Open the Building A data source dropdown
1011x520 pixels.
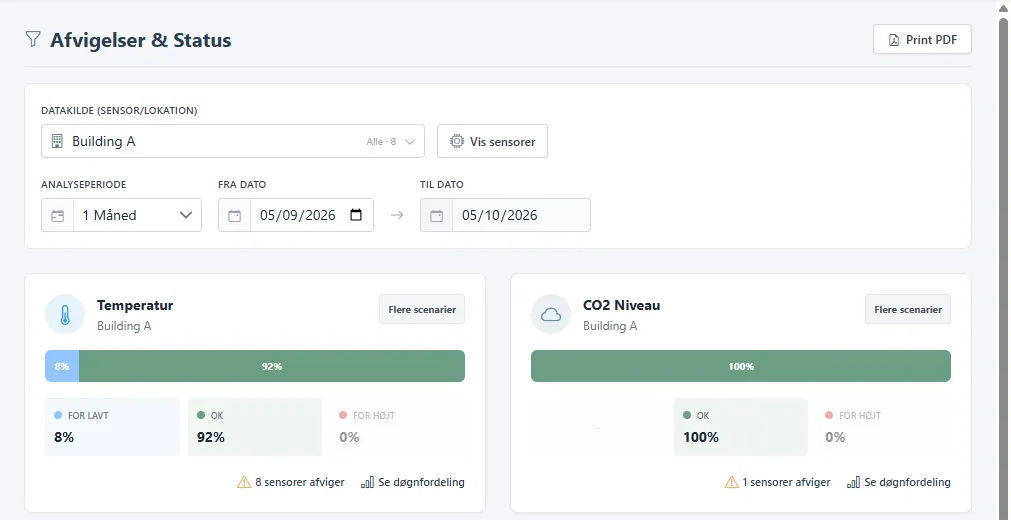233,141
